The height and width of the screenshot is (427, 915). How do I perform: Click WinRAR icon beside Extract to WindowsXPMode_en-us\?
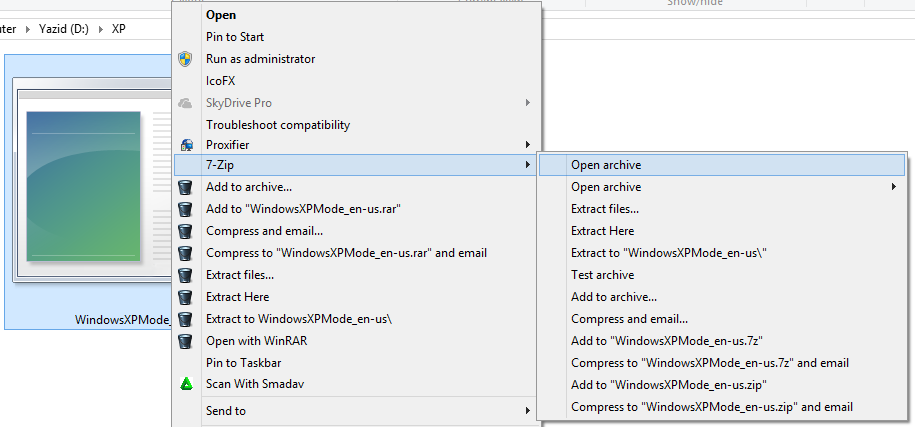184,319
